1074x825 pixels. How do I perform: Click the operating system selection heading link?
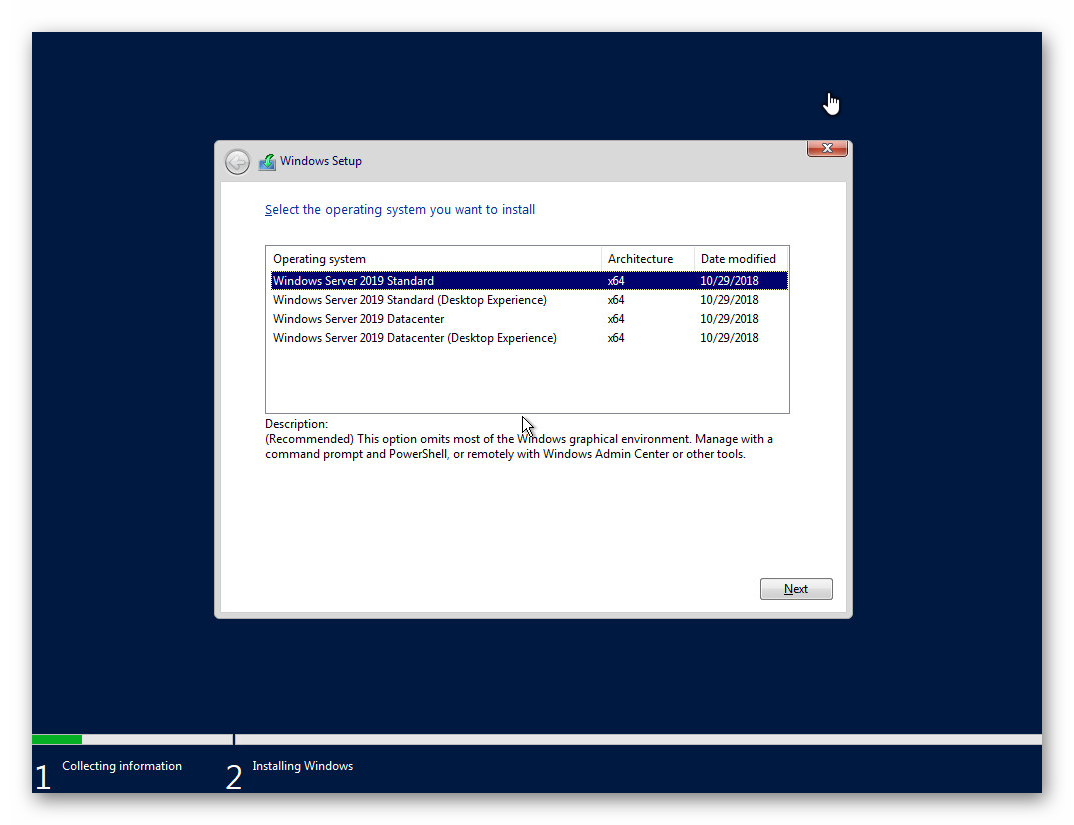tap(399, 209)
